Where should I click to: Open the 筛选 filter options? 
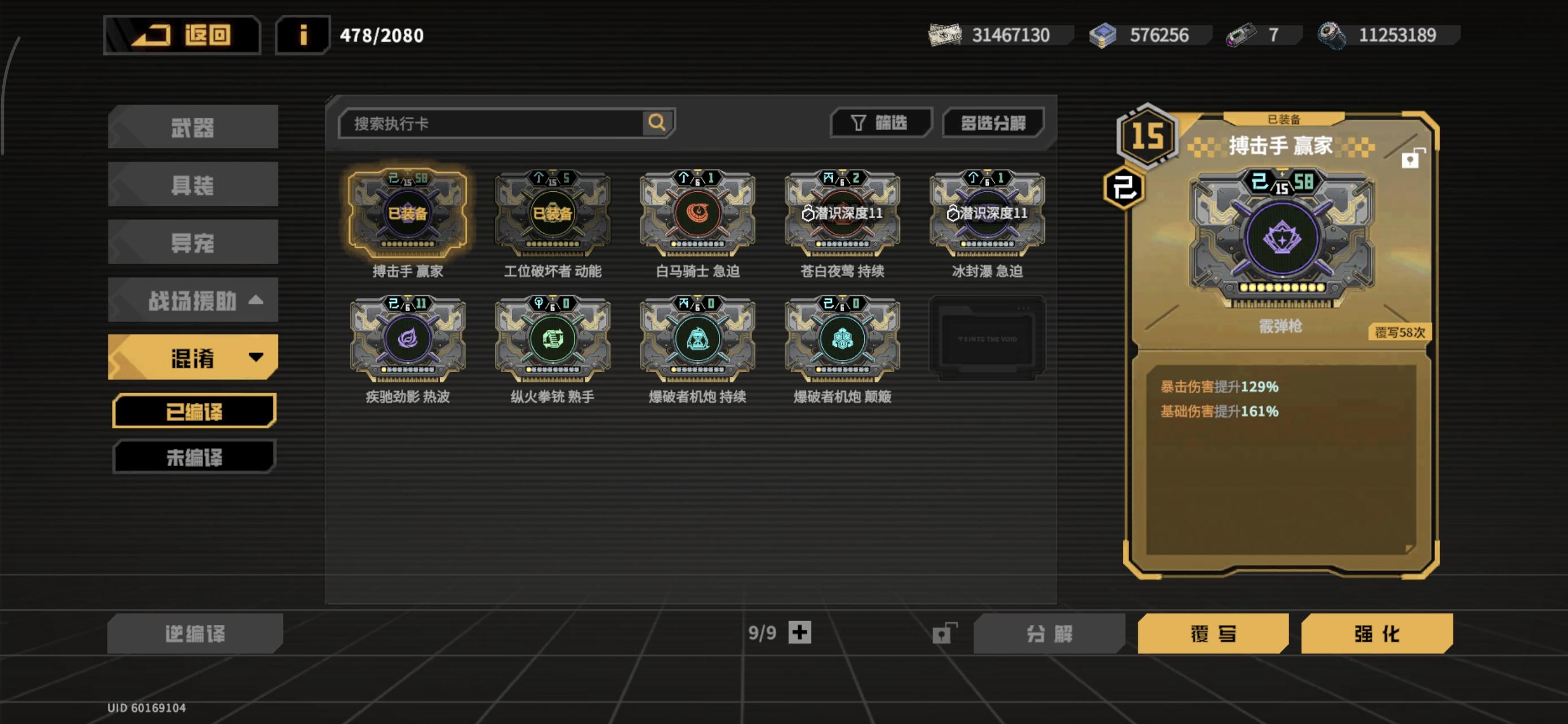point(880,123)
